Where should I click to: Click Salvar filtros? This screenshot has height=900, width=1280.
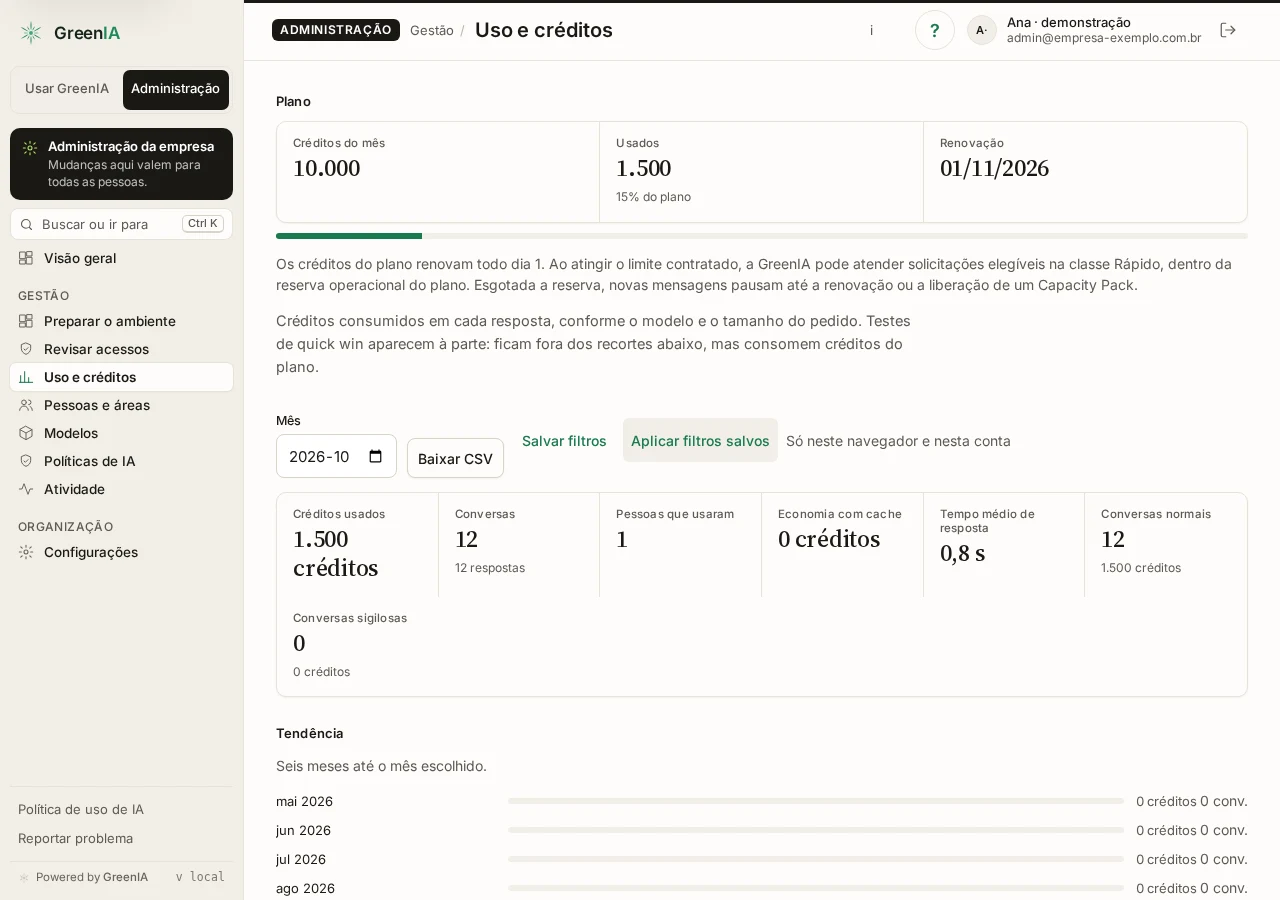(564, 441)
